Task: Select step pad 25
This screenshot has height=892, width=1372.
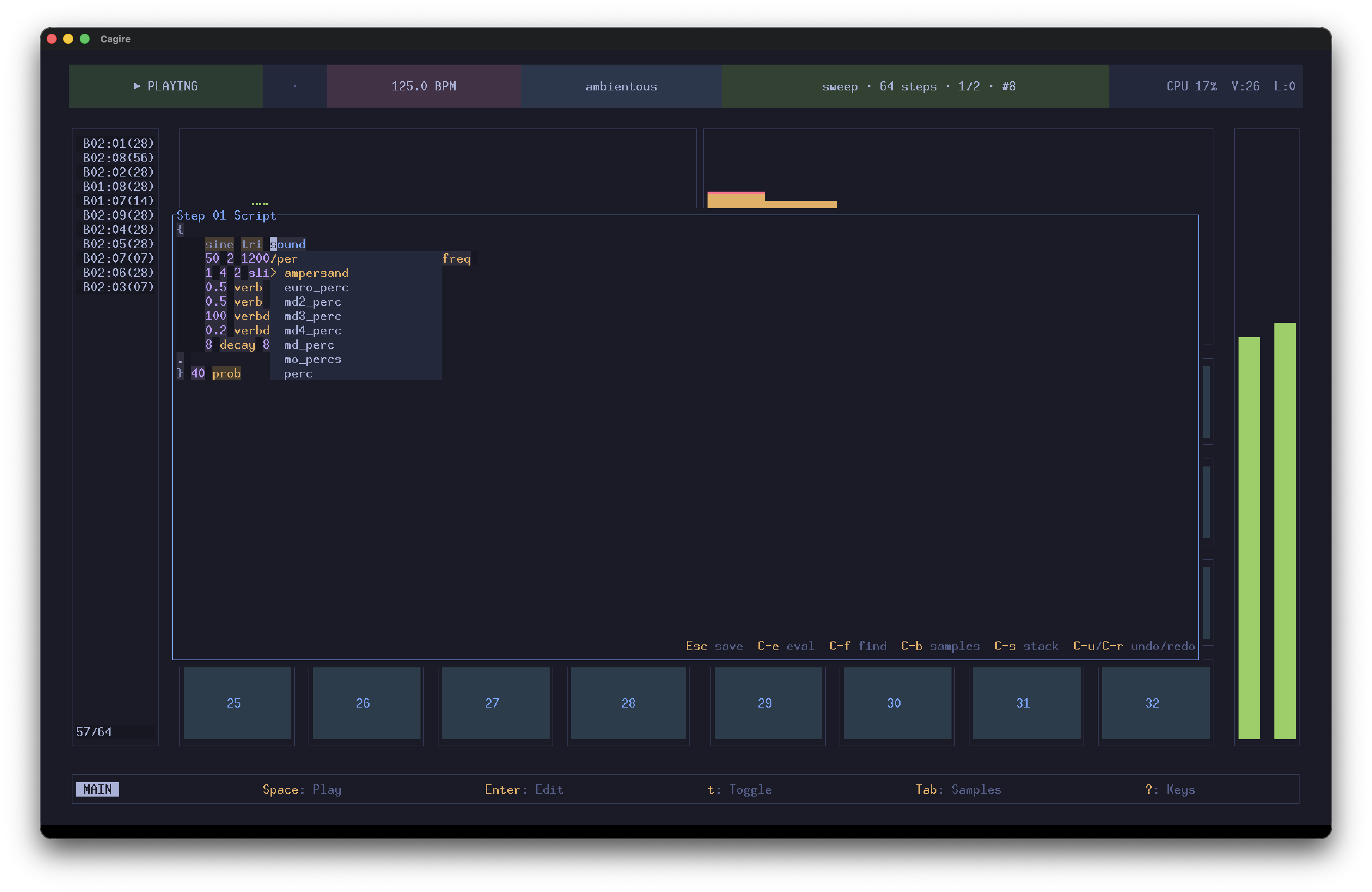Action: [x=237, y=703]
